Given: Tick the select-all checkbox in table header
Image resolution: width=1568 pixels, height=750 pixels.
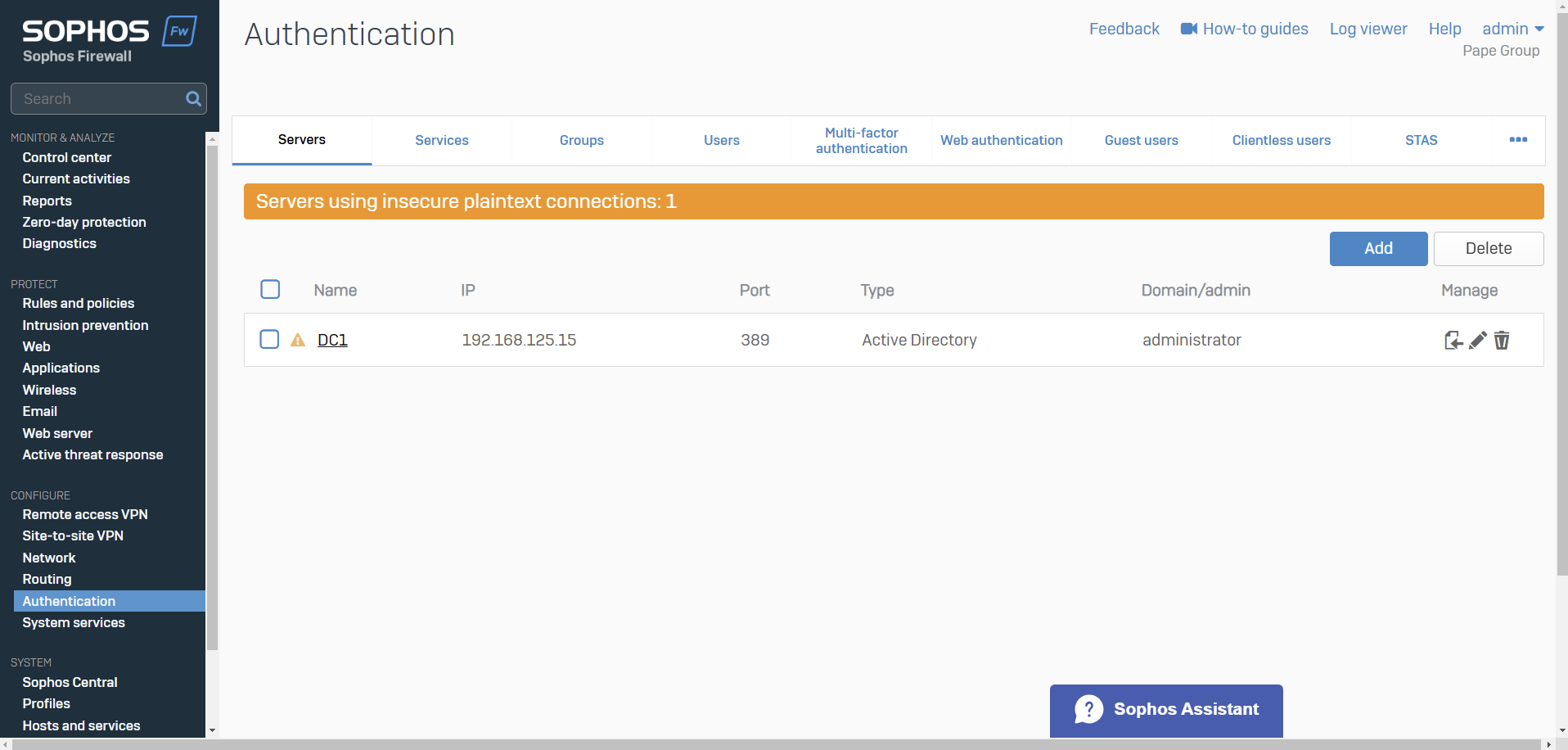Looking at the screenshot, I should 270,290.
